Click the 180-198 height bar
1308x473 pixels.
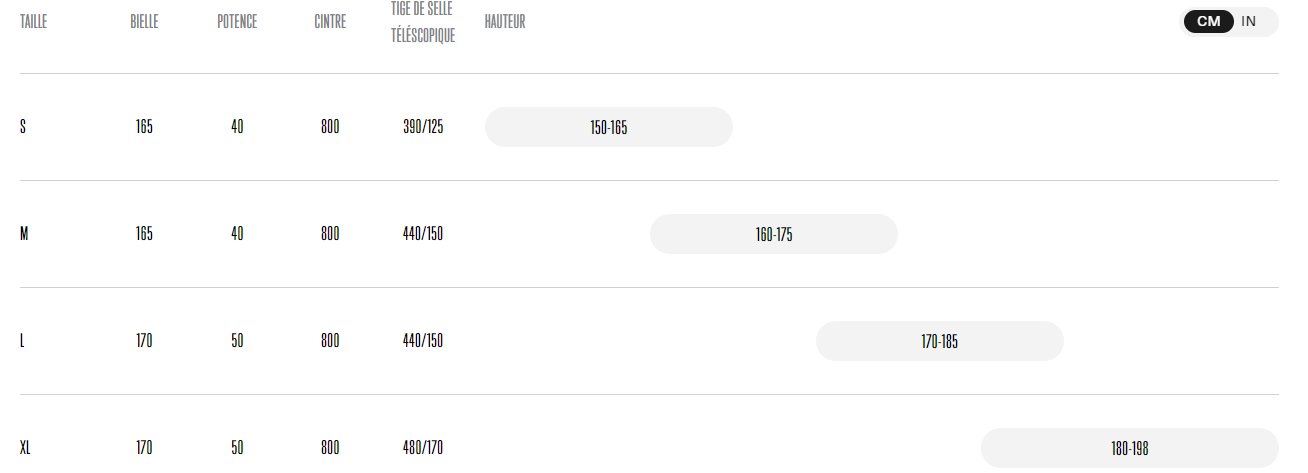(1130, 448)
